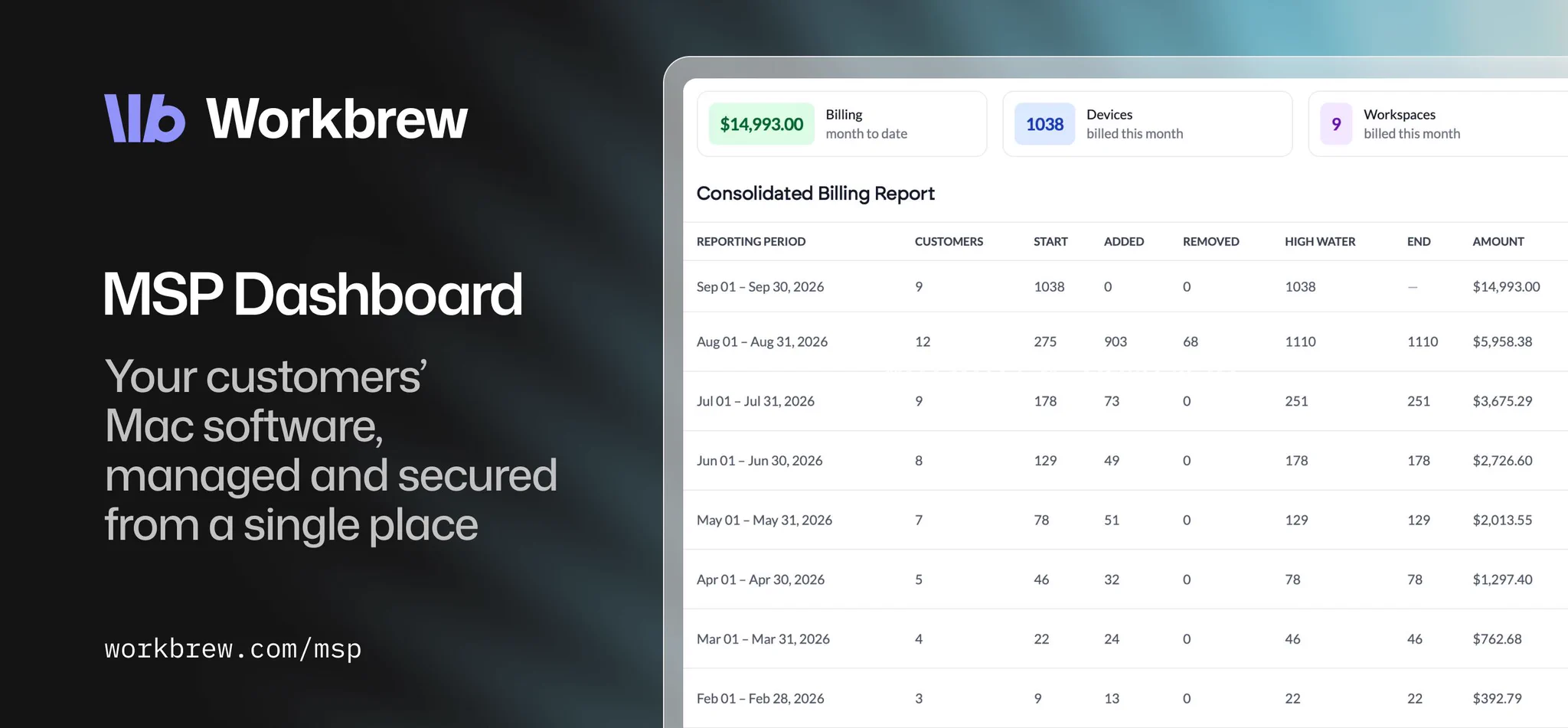Image resolution: width=1568 pixels, height=728 pixels.
Task: Select the 1038 devices badge
Action: [x=1044, y=124]
